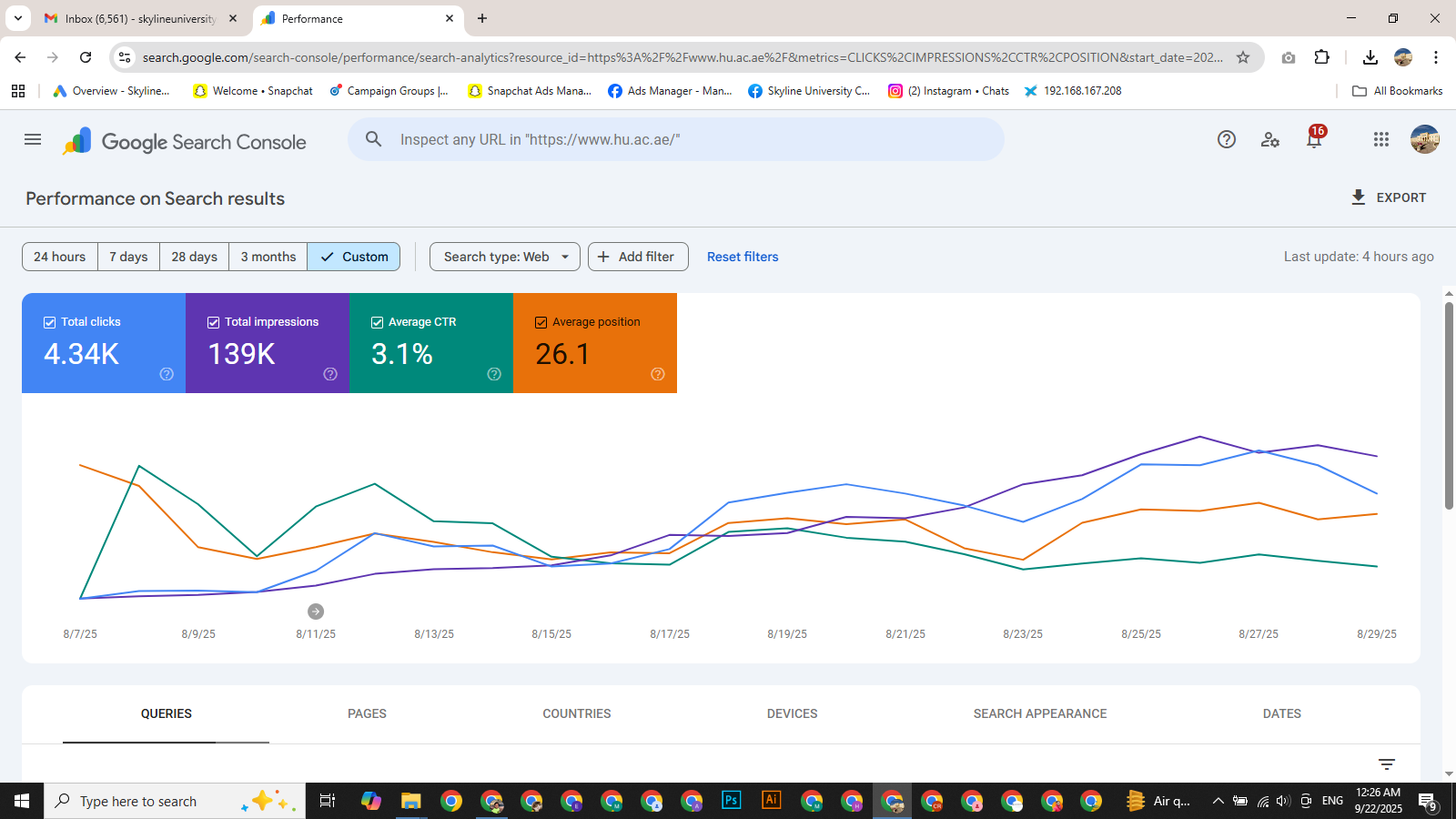Open Users and permissions settings icon

(1270, 139)
